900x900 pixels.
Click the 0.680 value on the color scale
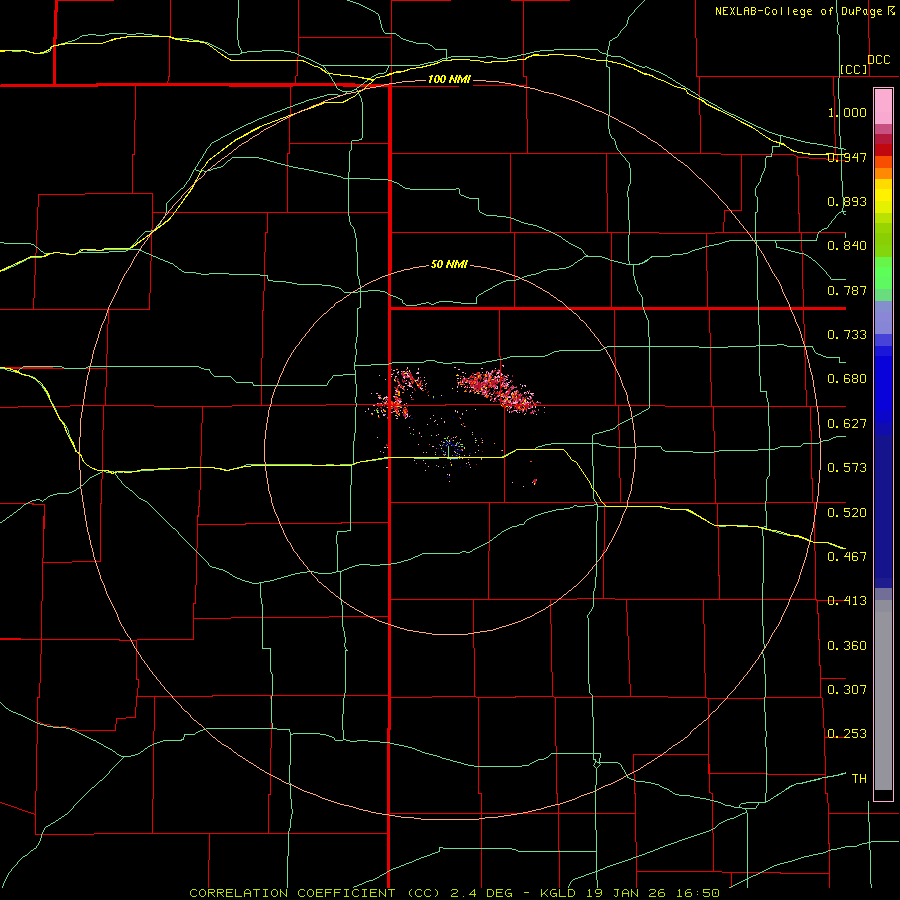point(847,379)
